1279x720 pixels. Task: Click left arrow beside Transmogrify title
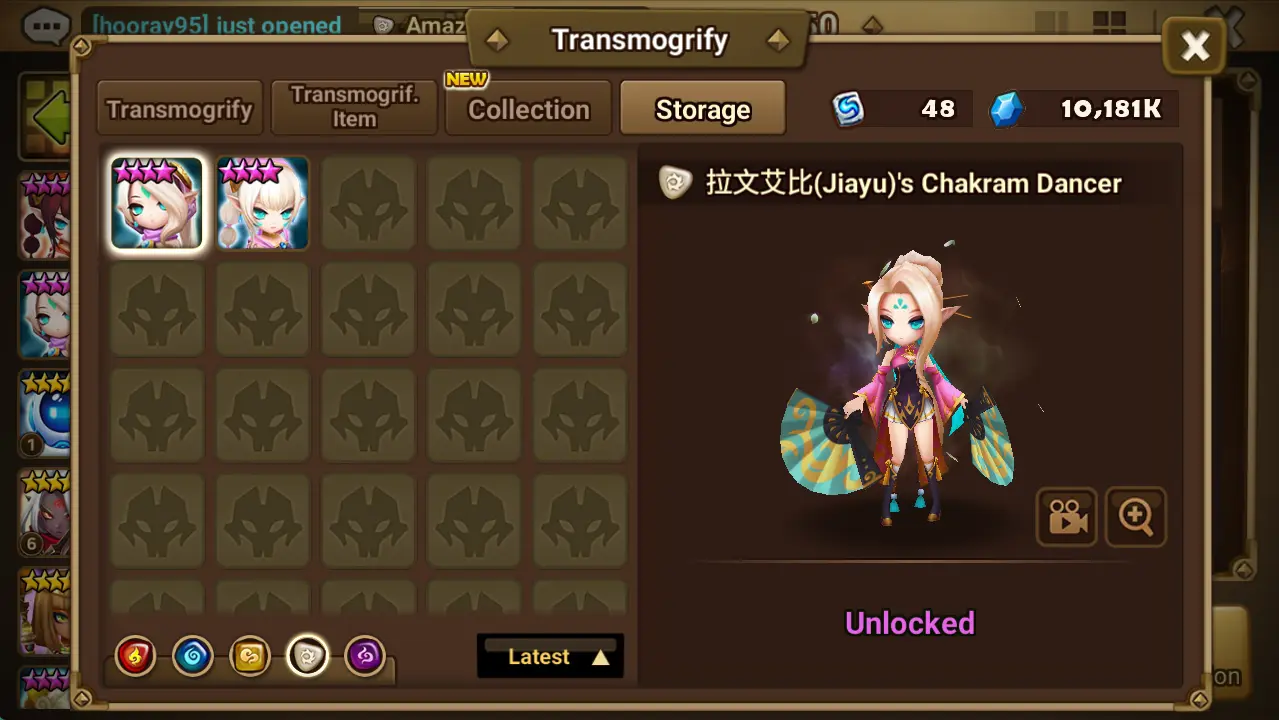[x=497, y=41]
